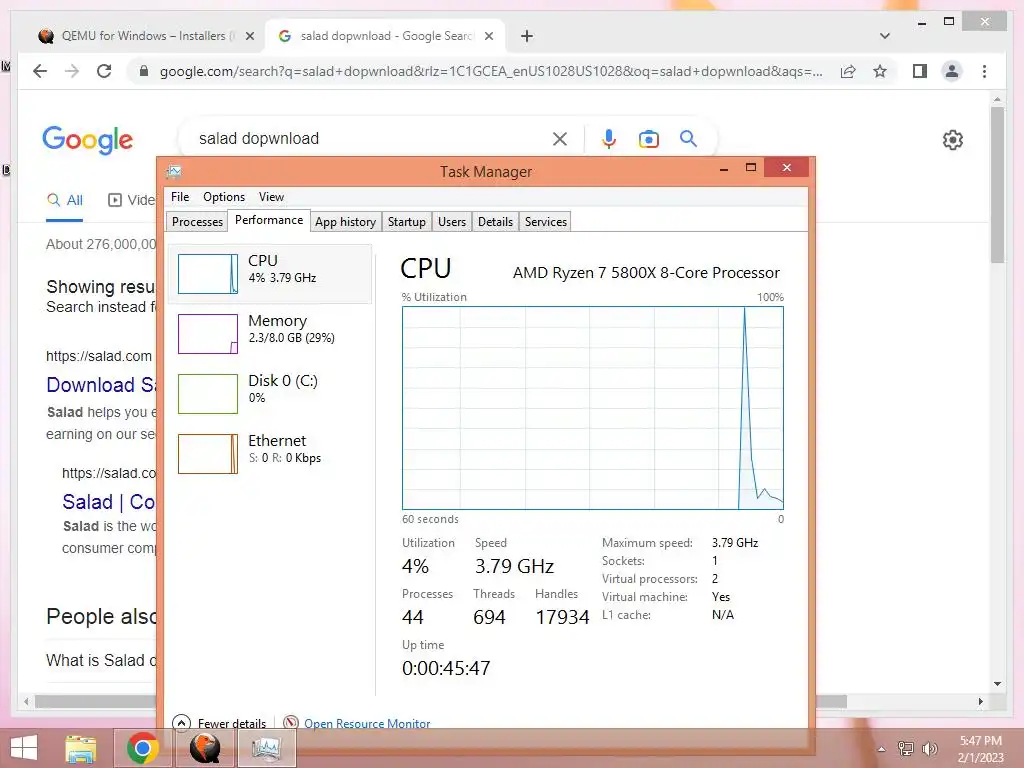Switch to the App history tab
Screen dimensions: 1024x768
345,221
